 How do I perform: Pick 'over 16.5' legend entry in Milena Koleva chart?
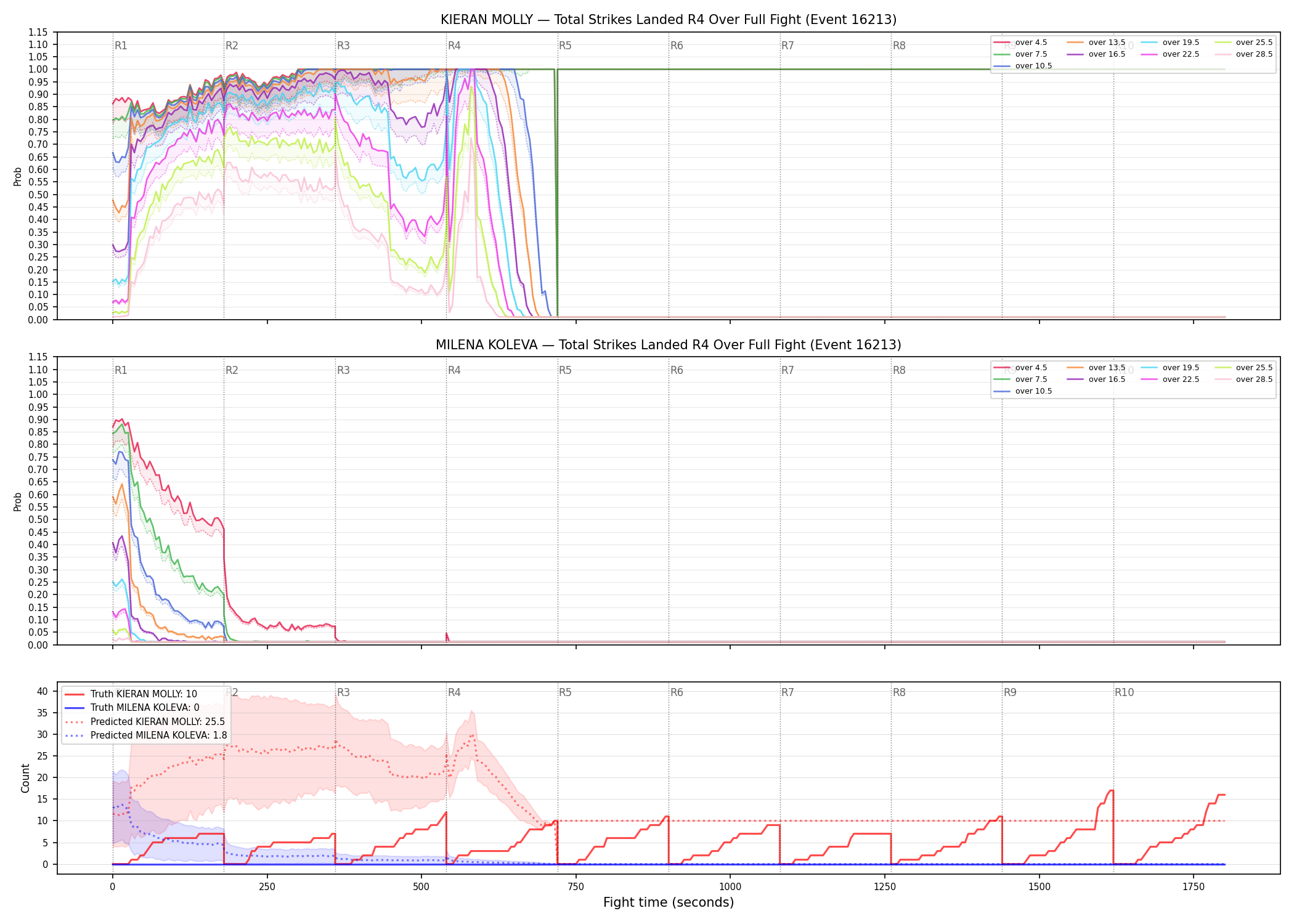(x=1096, y=379)
